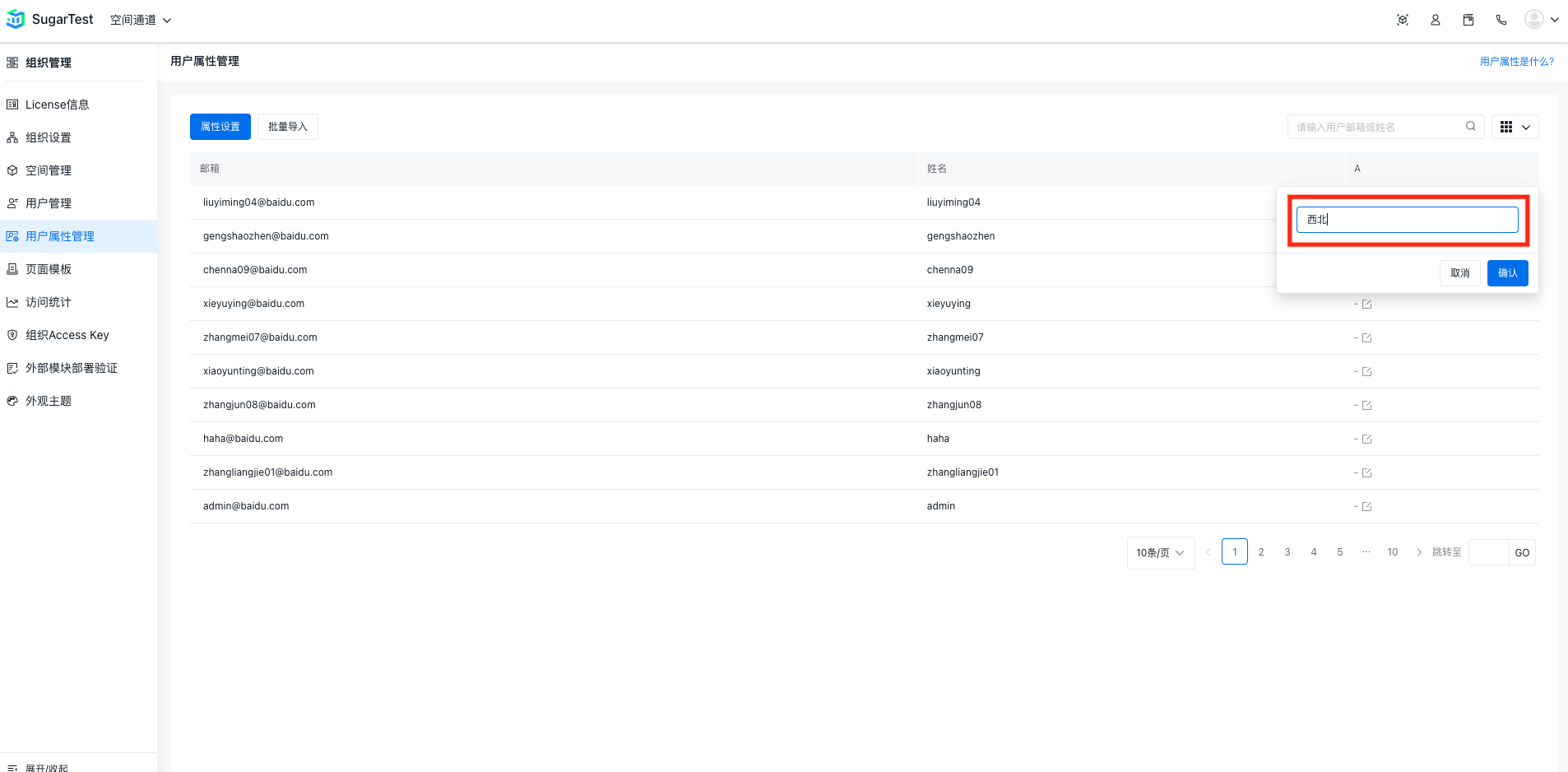Viewport: 1568px width, 772px height.
Task: Click email haha@baidu.com
Action: tap(243, 439)
